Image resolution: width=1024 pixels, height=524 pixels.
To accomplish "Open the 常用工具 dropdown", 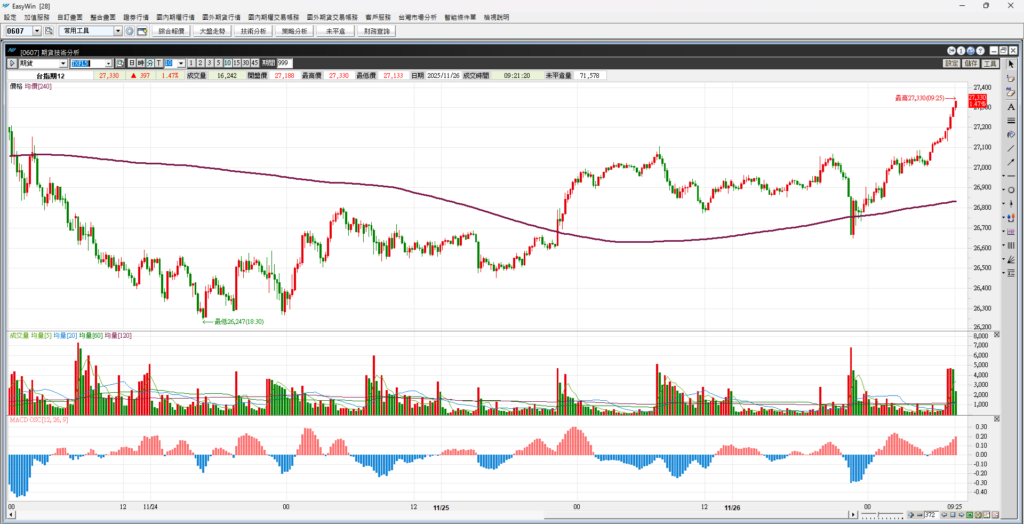I will 117,31.
